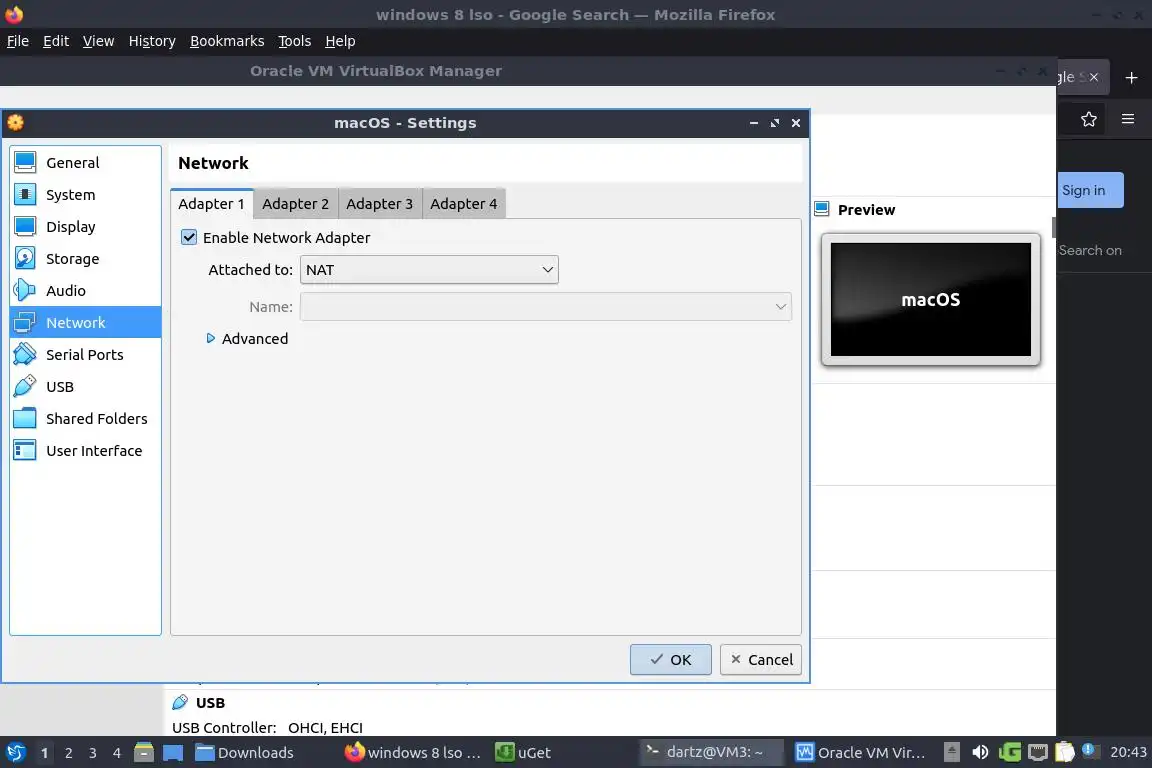Switch to workspace 2 in pager
The height and width of the screenshot is (768, 1152).
[68, 753]
